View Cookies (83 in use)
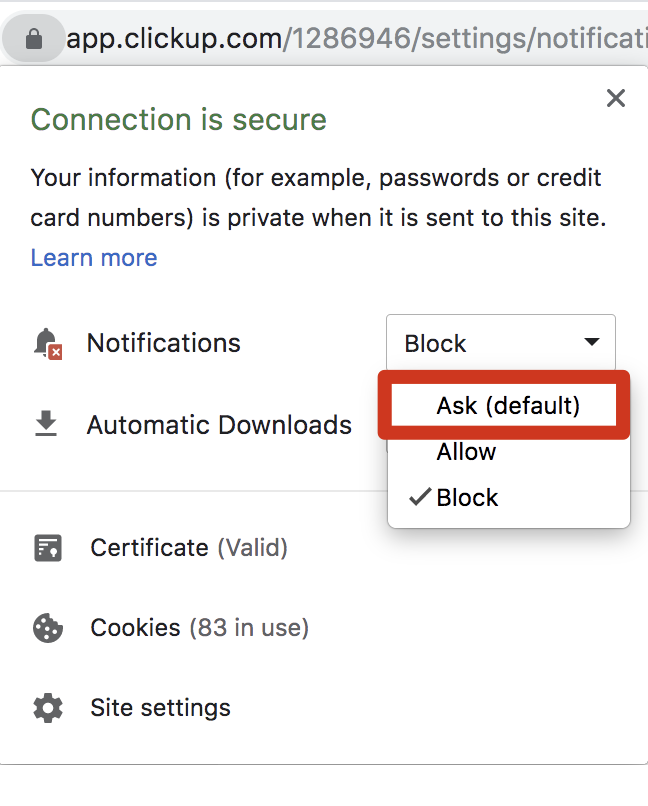This screenshot has width=648, height=806. click(199, 628)
